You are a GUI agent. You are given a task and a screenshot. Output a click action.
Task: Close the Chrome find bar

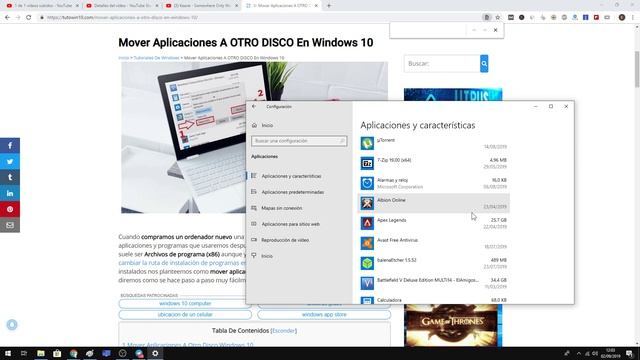(x=496, y=30)
